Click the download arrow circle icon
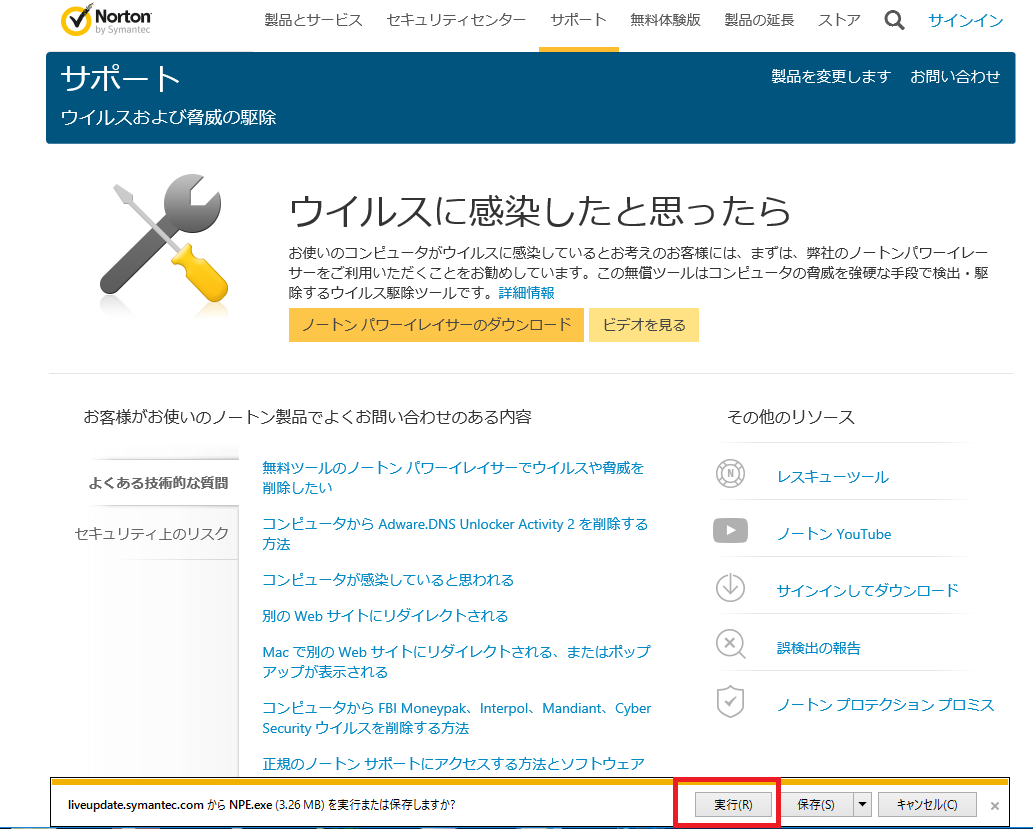Viewport: 1033px width, 829px height. [730, 588]
